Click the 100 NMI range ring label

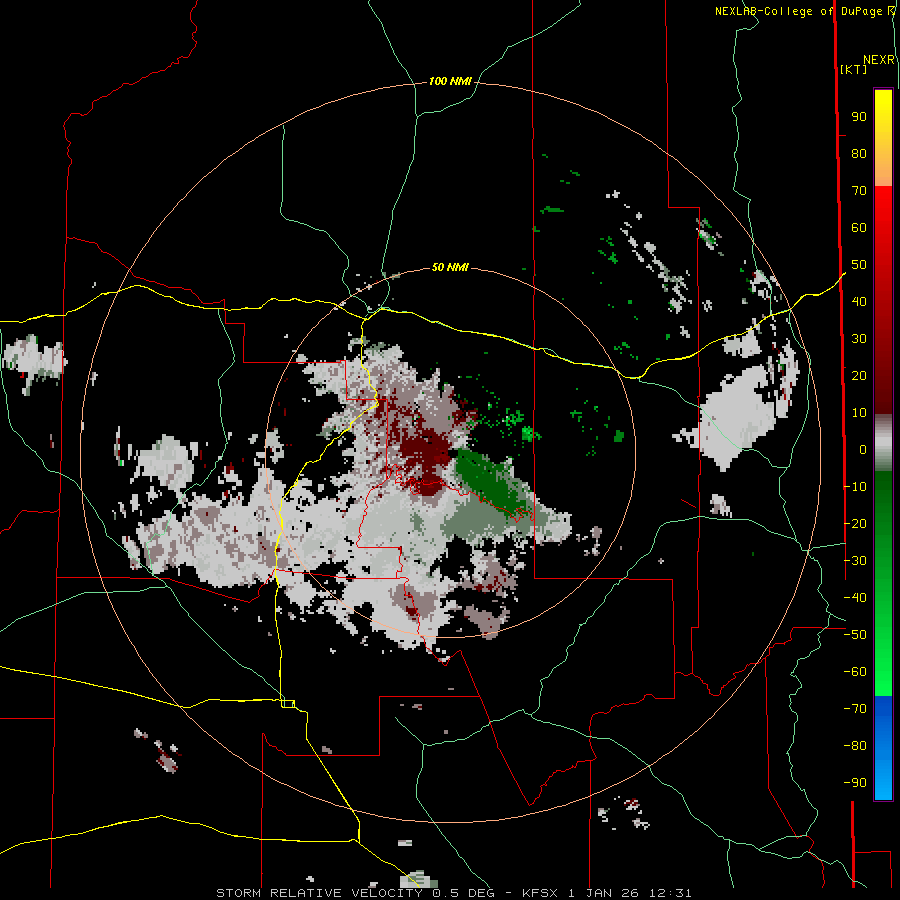pyautogui.click(x=450, y=82)
